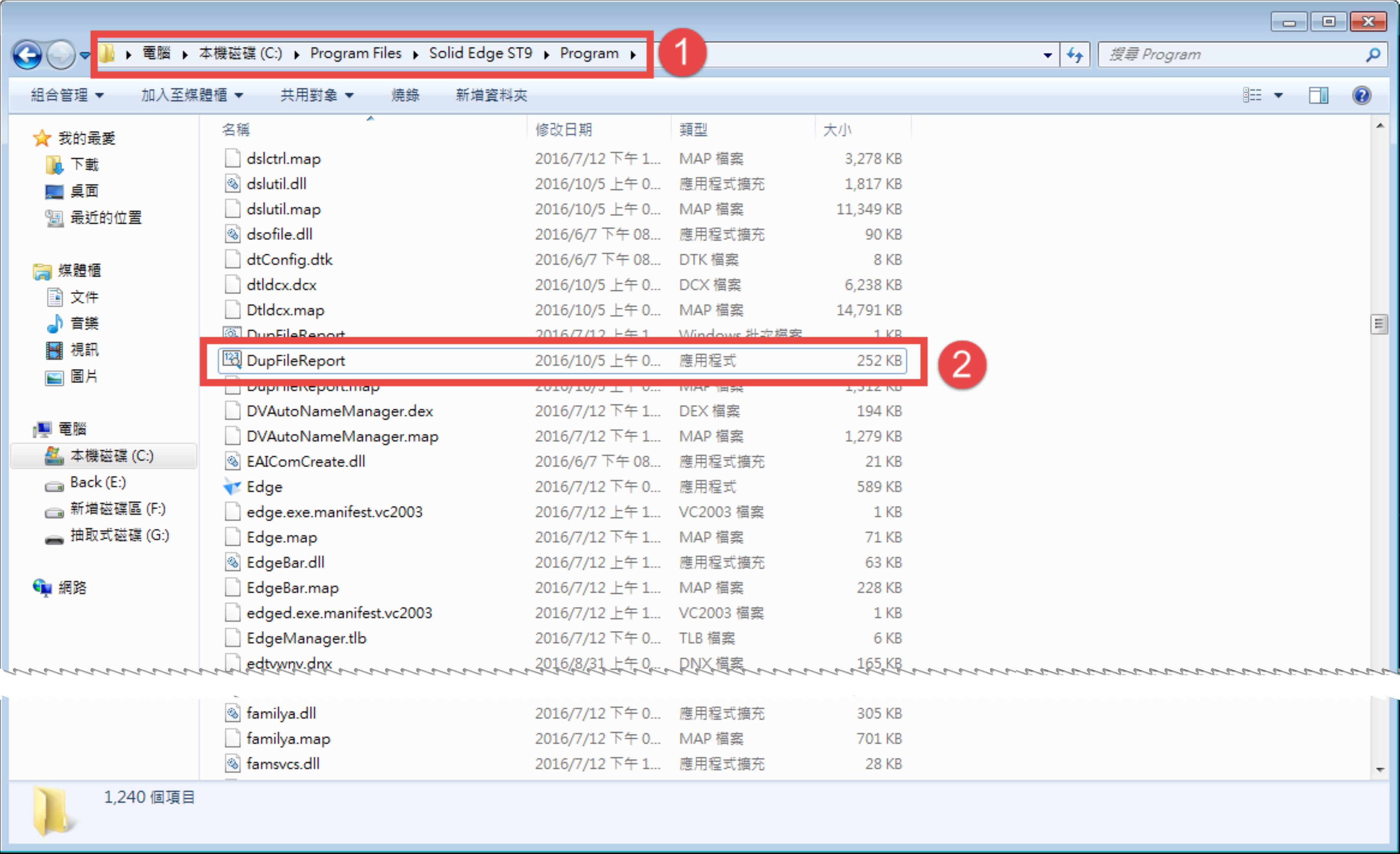Image resolution: width=1400 pixels, height=854 pixels.
Task: Open the 組合管理 menu
Action: click(x=67, y=95)
